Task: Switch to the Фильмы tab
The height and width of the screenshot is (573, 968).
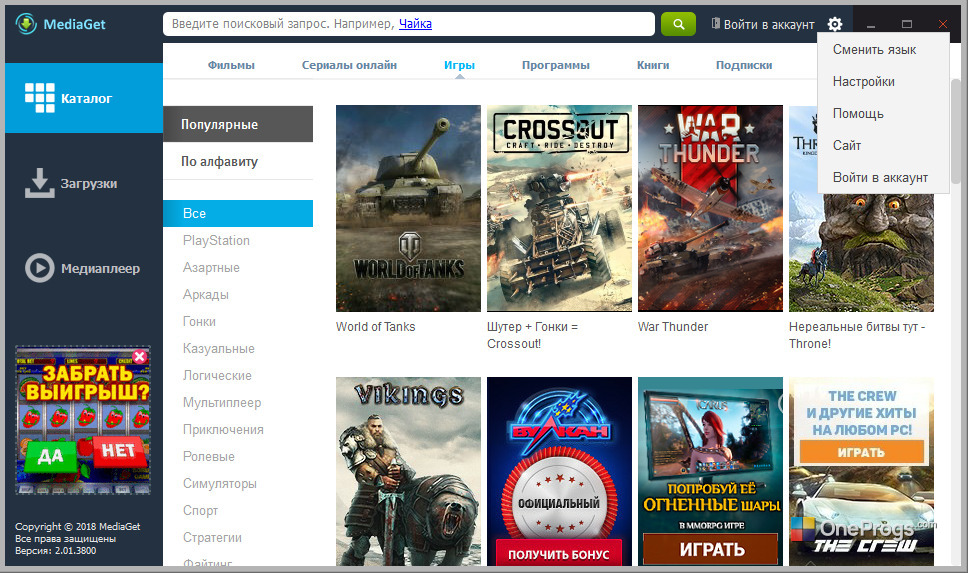Action: (231, 65)
